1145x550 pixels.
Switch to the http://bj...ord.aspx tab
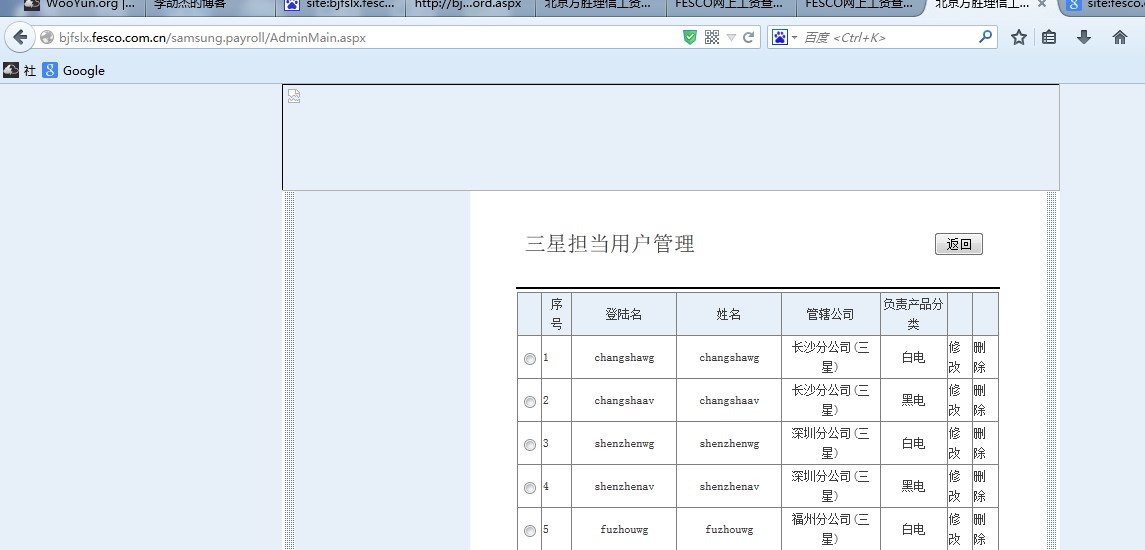(470, 5)
